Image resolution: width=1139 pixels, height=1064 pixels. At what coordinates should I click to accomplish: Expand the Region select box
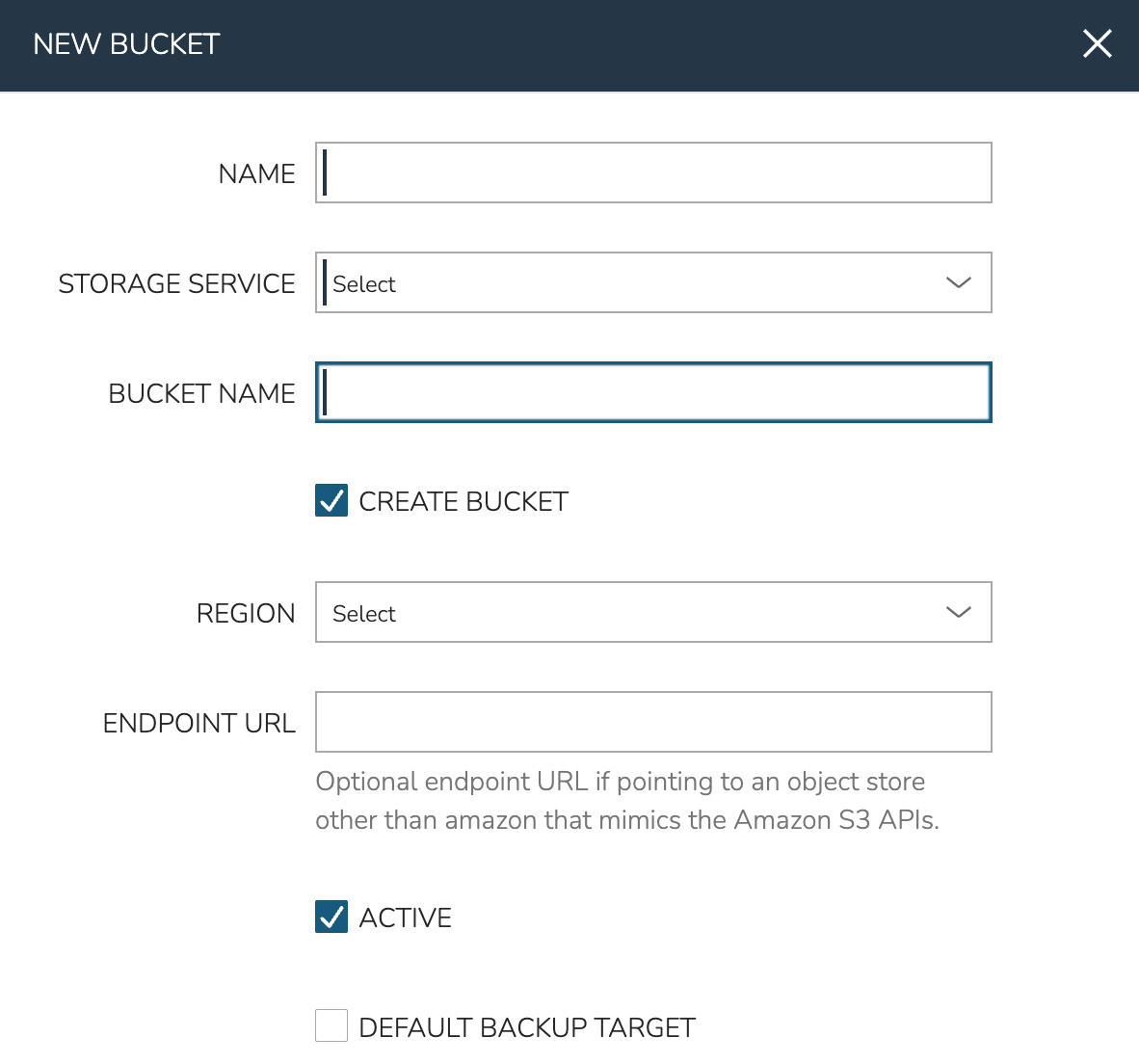636,613
